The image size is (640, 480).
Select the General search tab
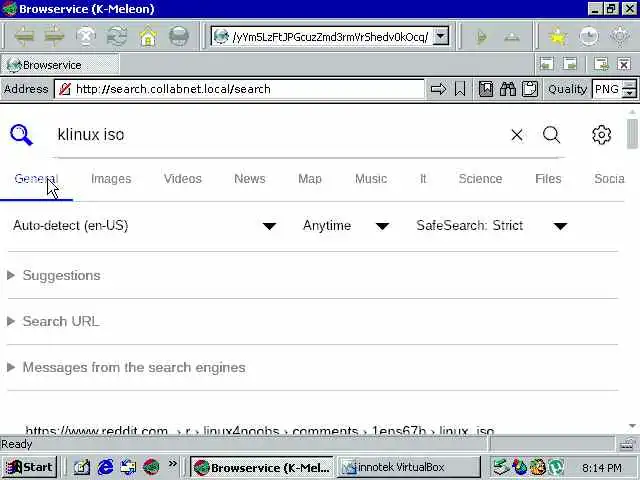(x=36, y=179)
